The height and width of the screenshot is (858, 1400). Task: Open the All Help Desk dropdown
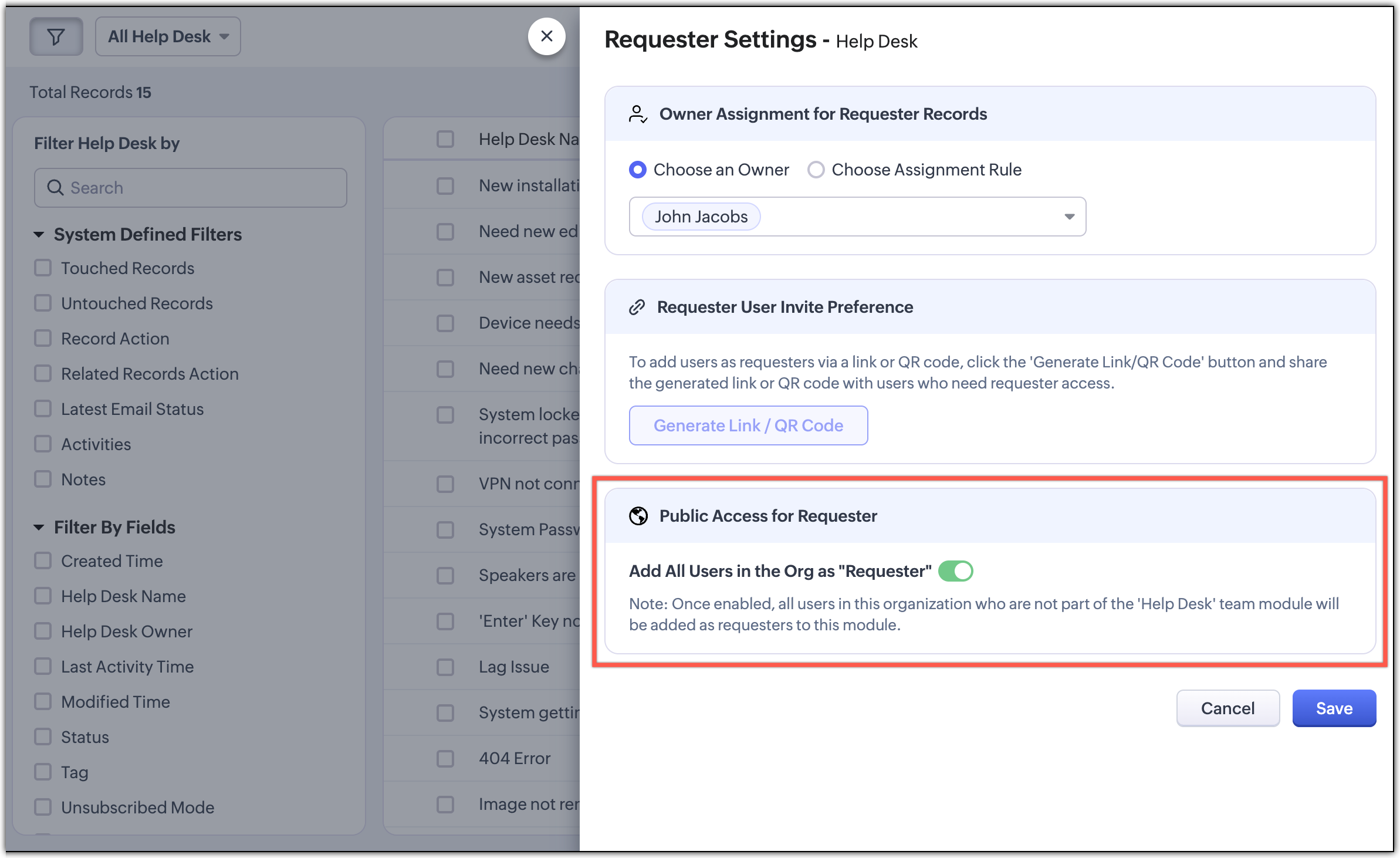click(168, 37)
